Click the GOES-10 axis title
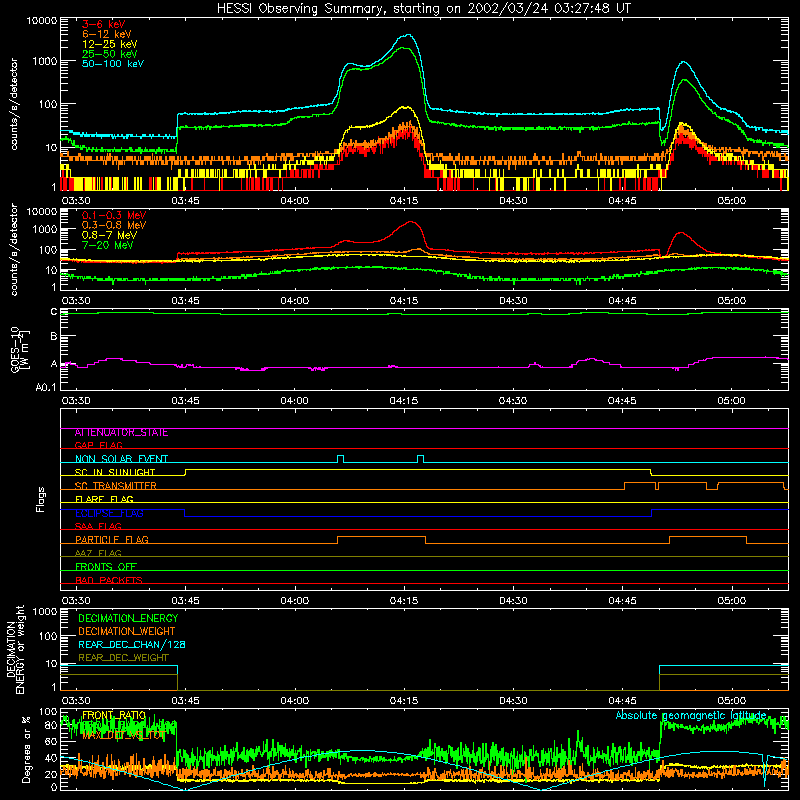 [x=20, y=349]
